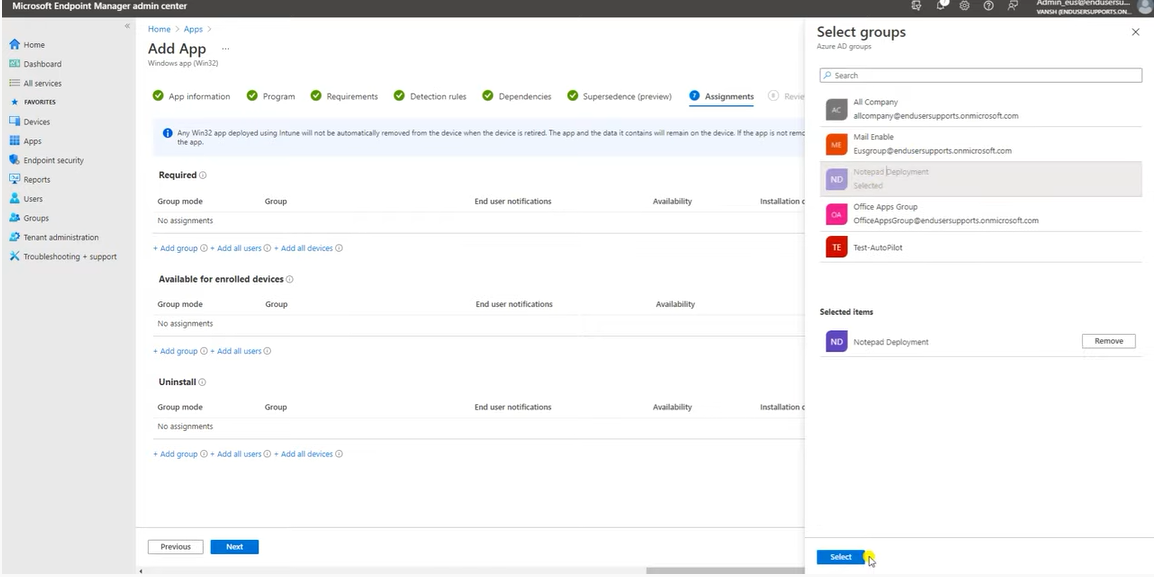Click Notepad Deployment under Selected items
Screen dimensions: 1154x577
click(891, 342)
